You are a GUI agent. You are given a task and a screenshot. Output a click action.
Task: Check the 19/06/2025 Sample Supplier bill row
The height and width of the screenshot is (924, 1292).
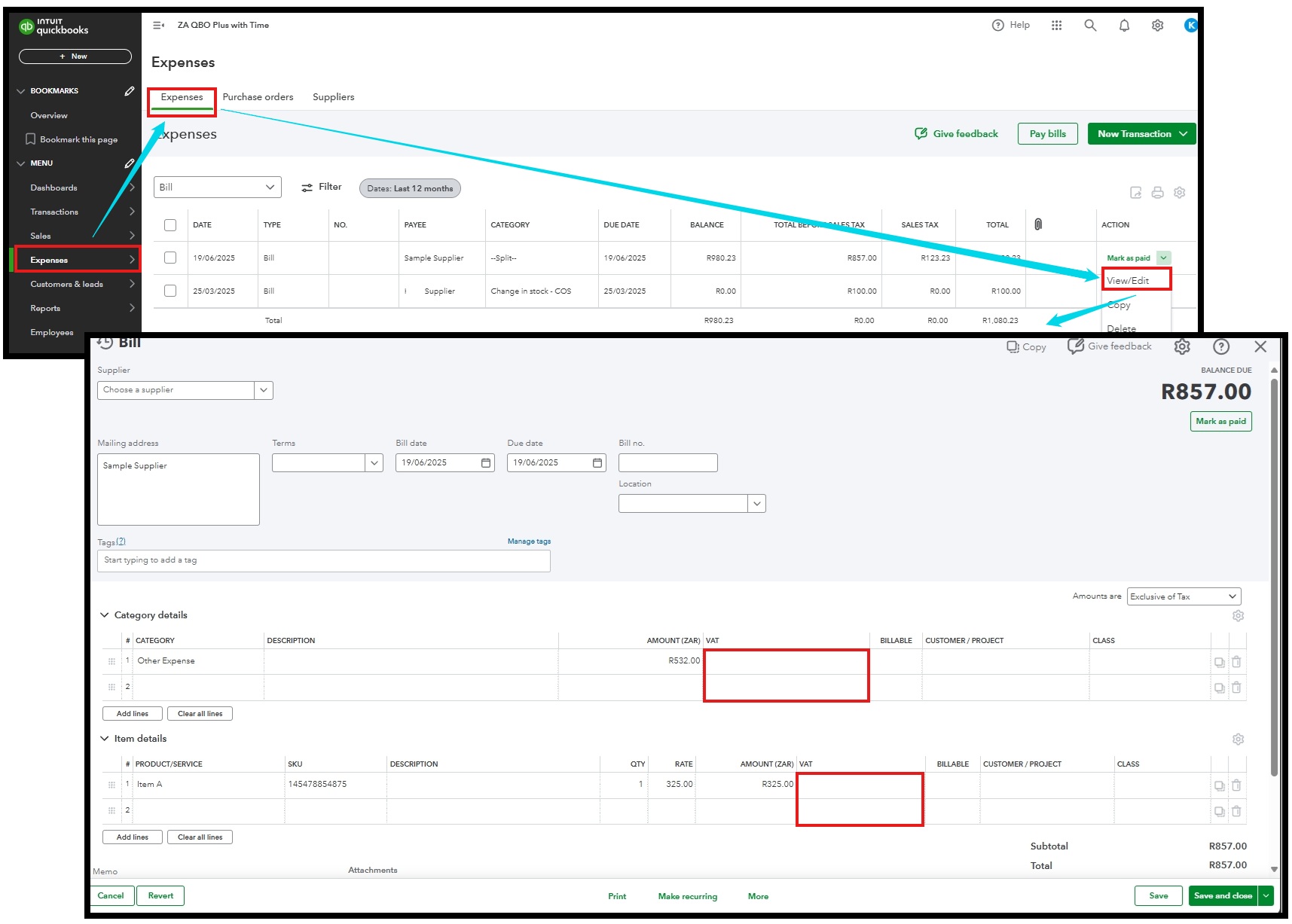point(170,258)
